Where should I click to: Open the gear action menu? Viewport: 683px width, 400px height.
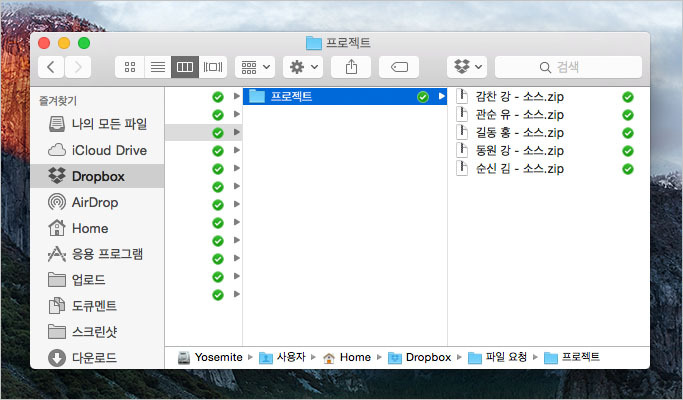point(303,67)
